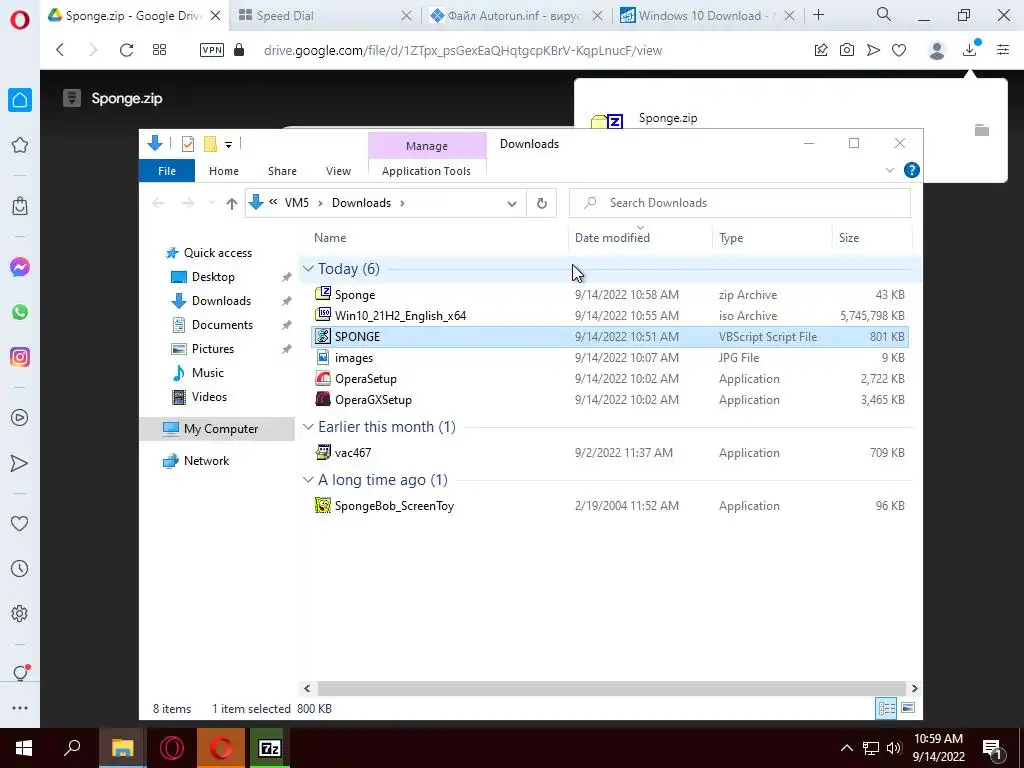Open the Home ribbon tab
1024x768 pixels.
(x=223, y=170)
